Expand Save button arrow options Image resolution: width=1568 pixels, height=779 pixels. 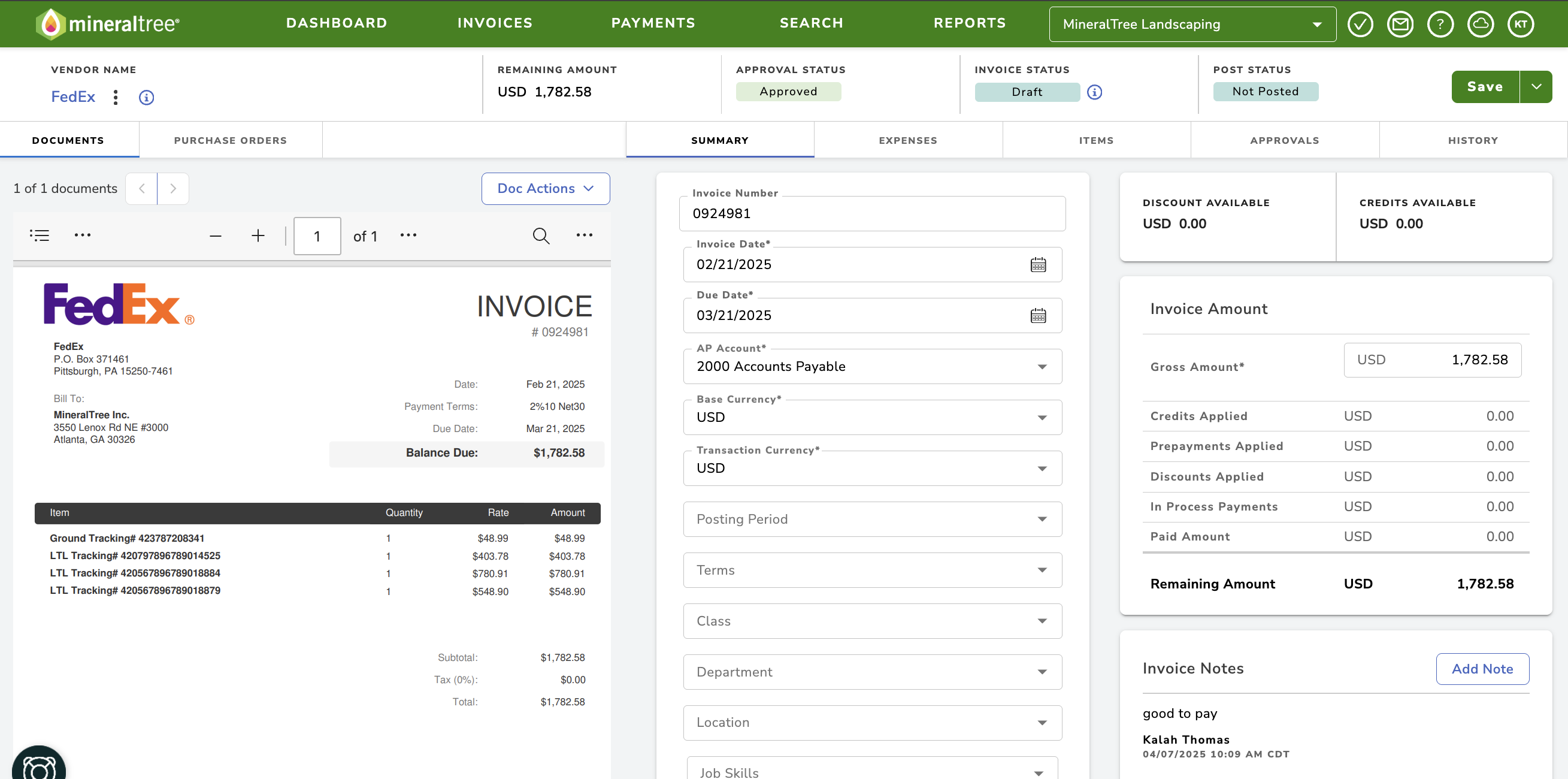coord(1536,87)
